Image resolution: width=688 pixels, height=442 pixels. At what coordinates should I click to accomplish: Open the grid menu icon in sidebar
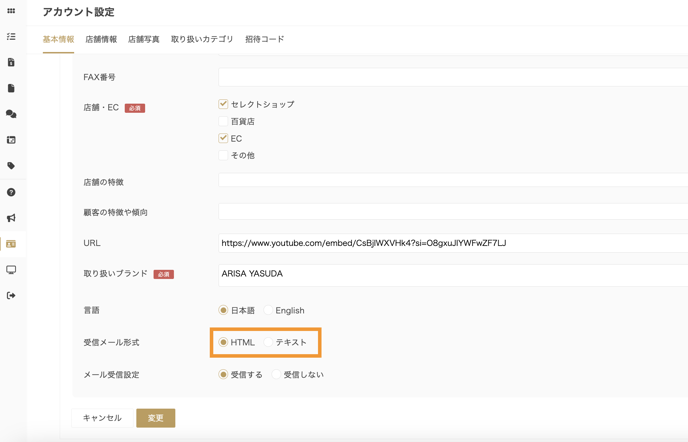11,11
